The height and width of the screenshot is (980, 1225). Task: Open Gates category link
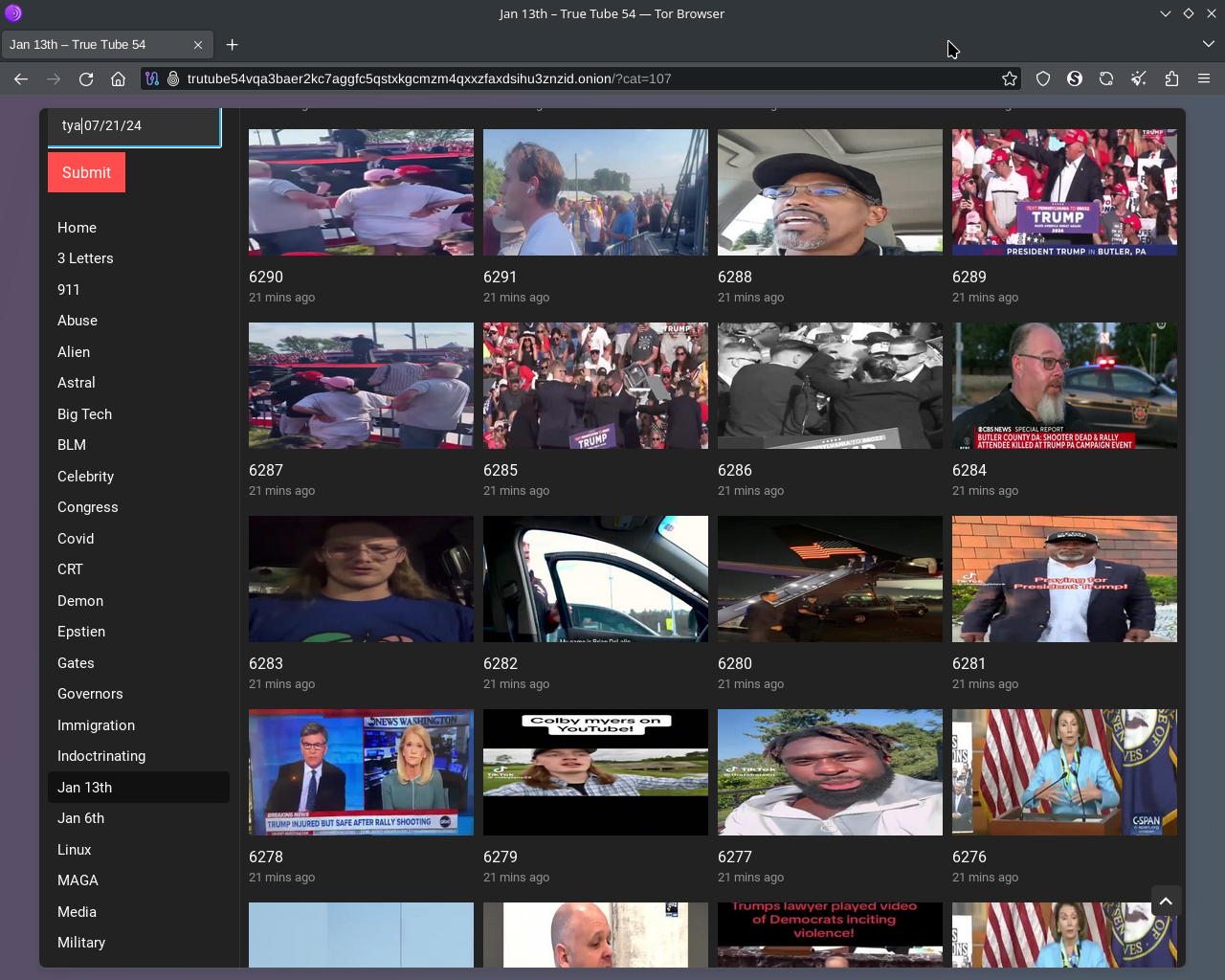pos(76,663)
